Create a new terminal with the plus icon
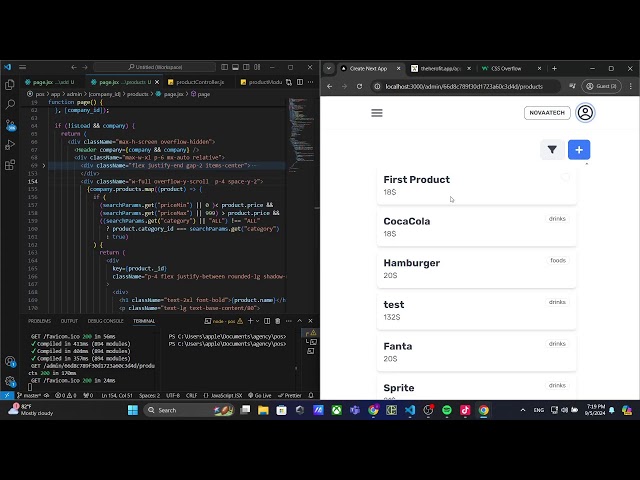This screenshot has height=480, width=640. 250,321
